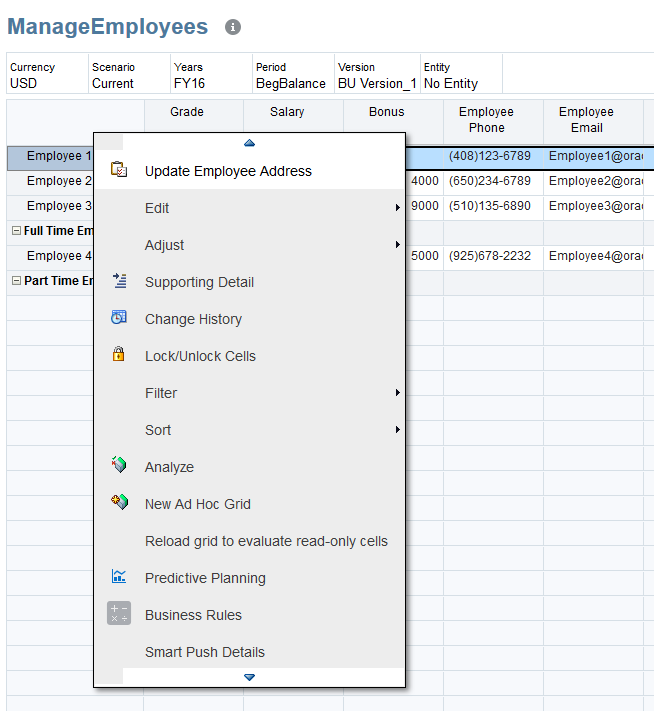Open the Filter submenu

pos(249,393)
